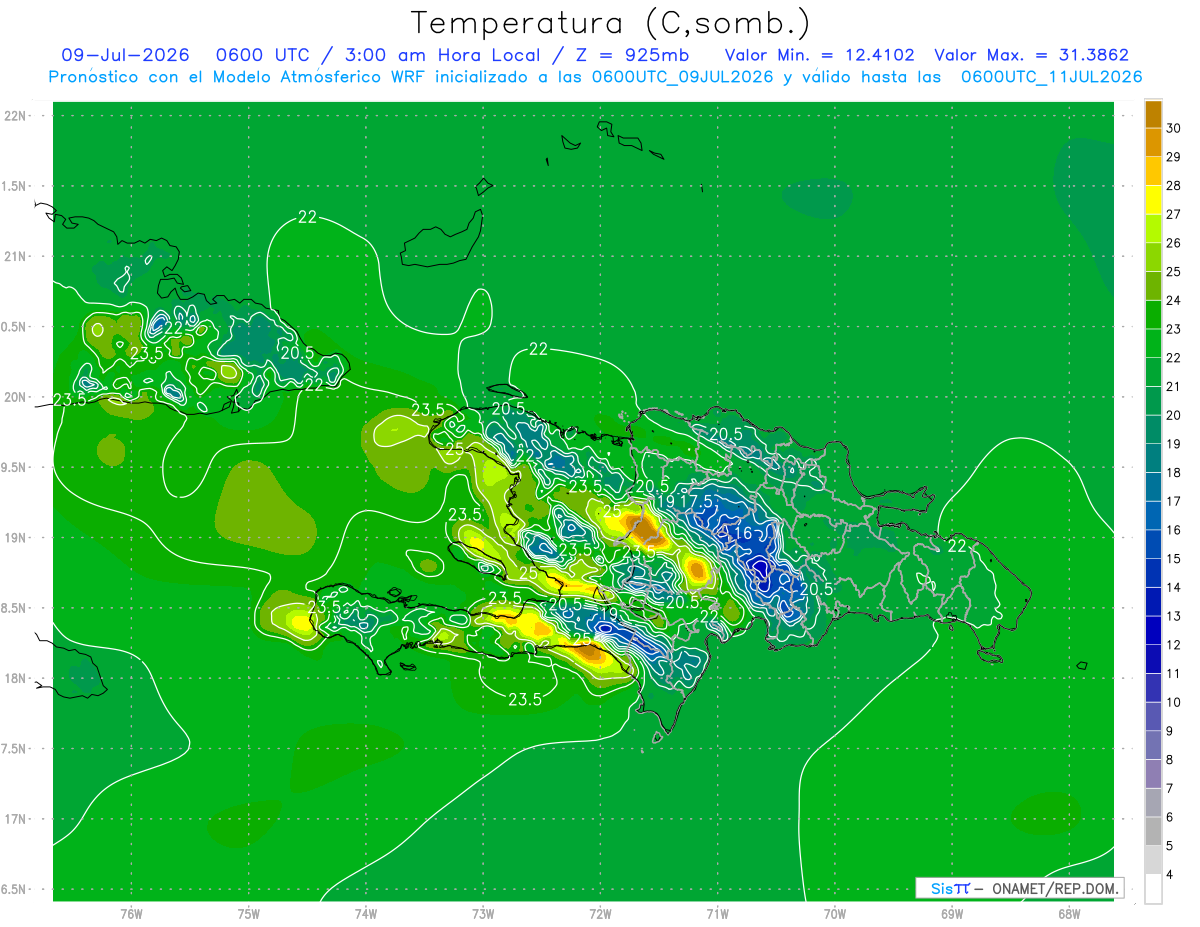The height and width of the screenshot is (927, 1200).
Task: Click the "74W" longitude axis label
Action: click(366, 914)
